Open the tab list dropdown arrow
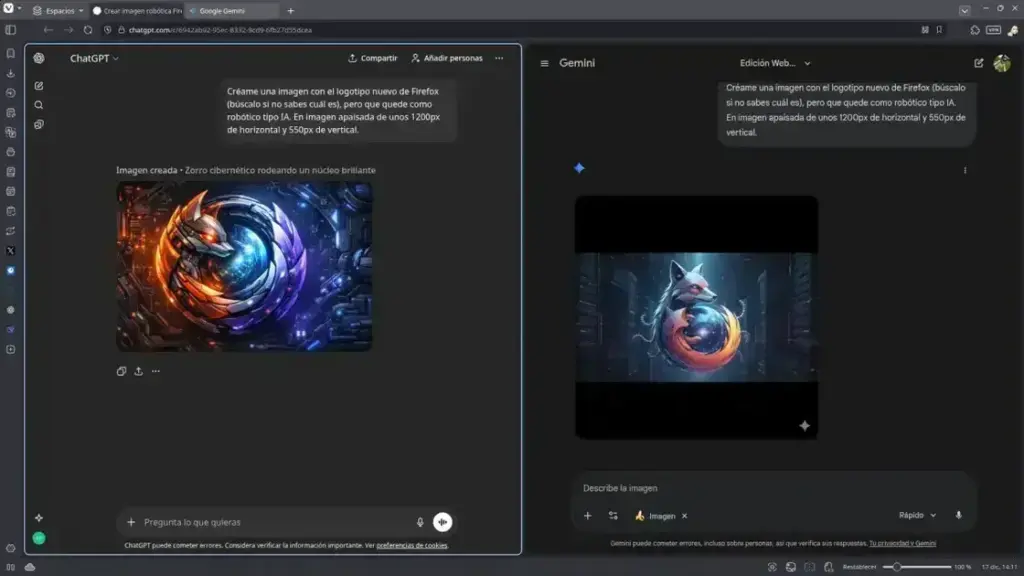 (965, 10)
